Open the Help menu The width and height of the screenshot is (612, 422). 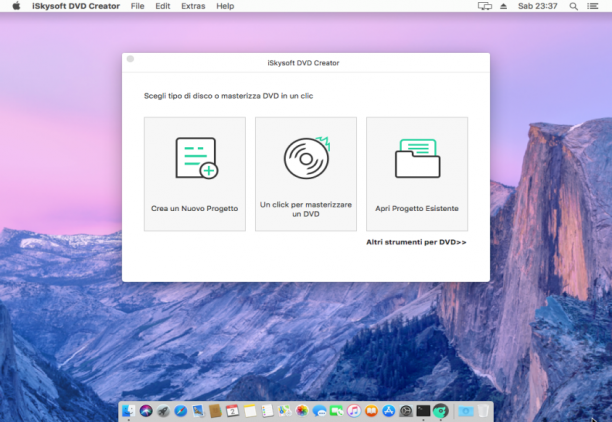point(225,6)
